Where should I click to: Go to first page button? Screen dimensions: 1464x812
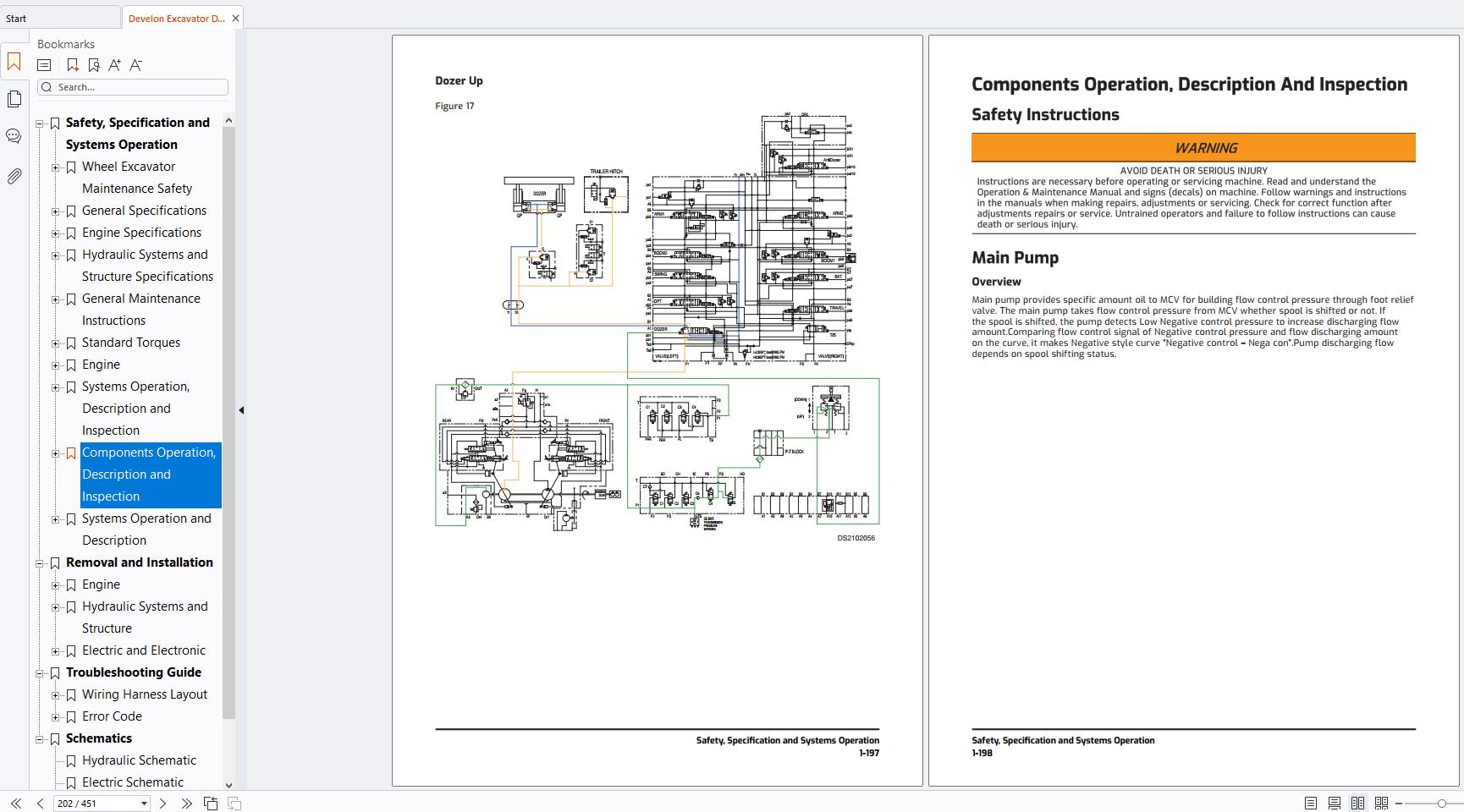[x=16, y=804]
